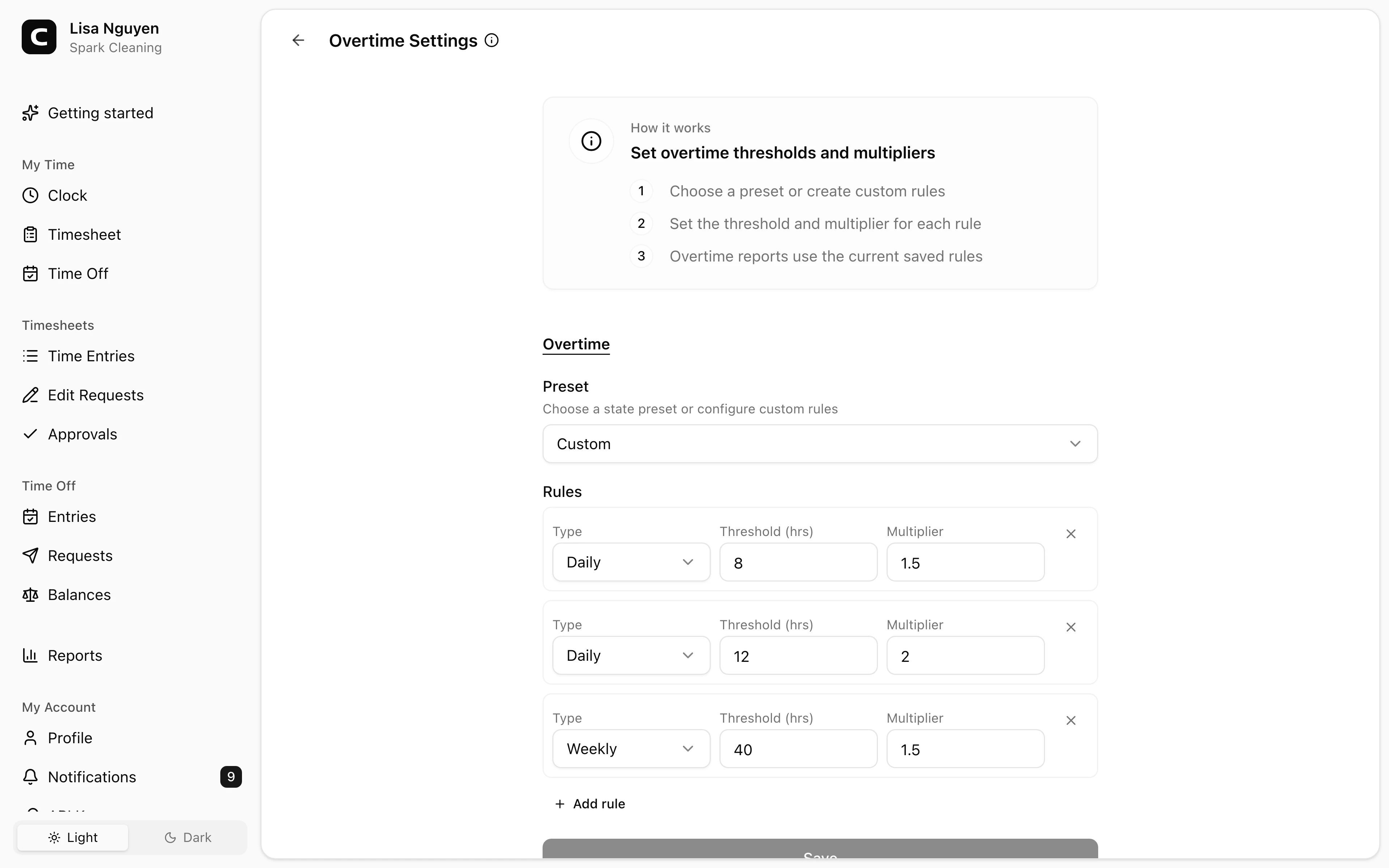Click the Entries calendar icon

tap(30, 517)
